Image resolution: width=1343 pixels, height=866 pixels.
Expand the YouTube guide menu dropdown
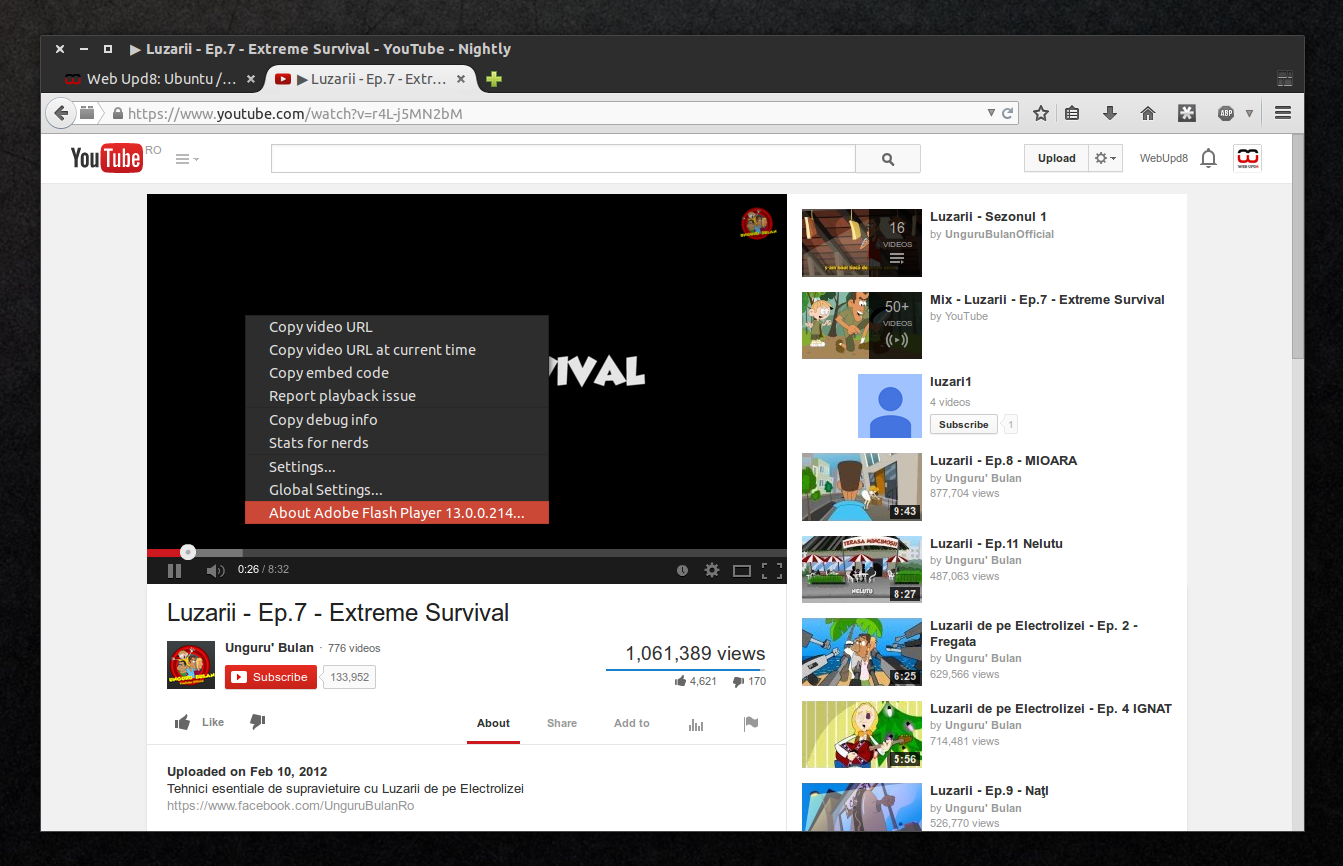(187, 159)
